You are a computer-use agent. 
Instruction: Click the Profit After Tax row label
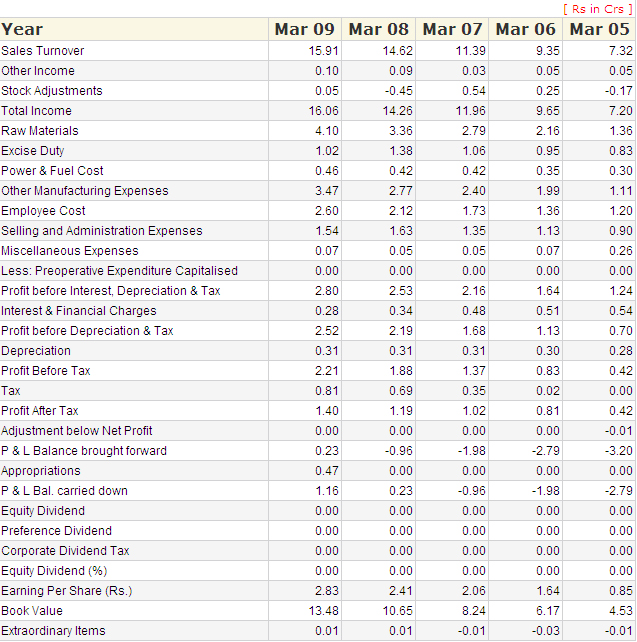40,411
